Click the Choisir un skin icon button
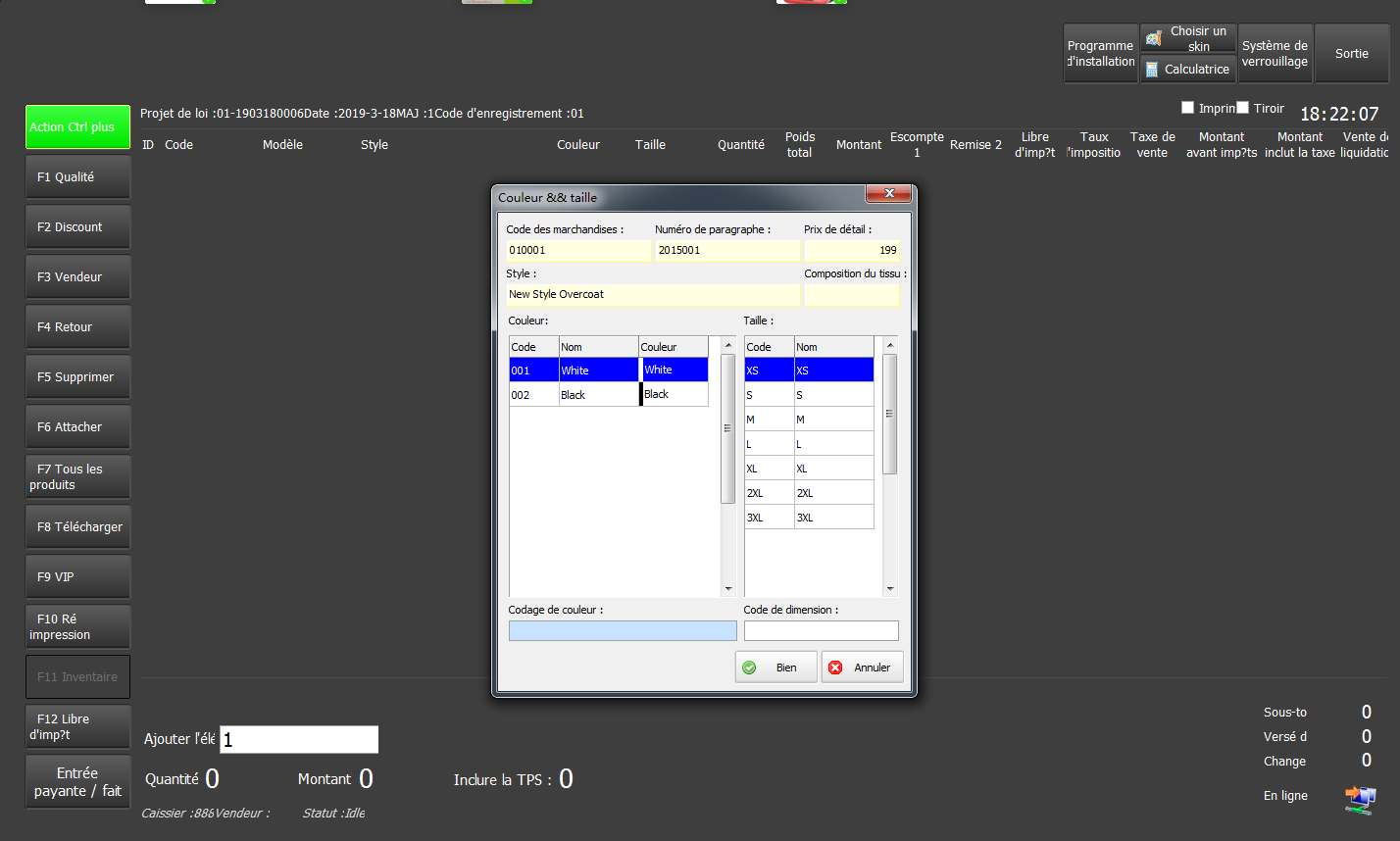 [x=1187, y=38]
